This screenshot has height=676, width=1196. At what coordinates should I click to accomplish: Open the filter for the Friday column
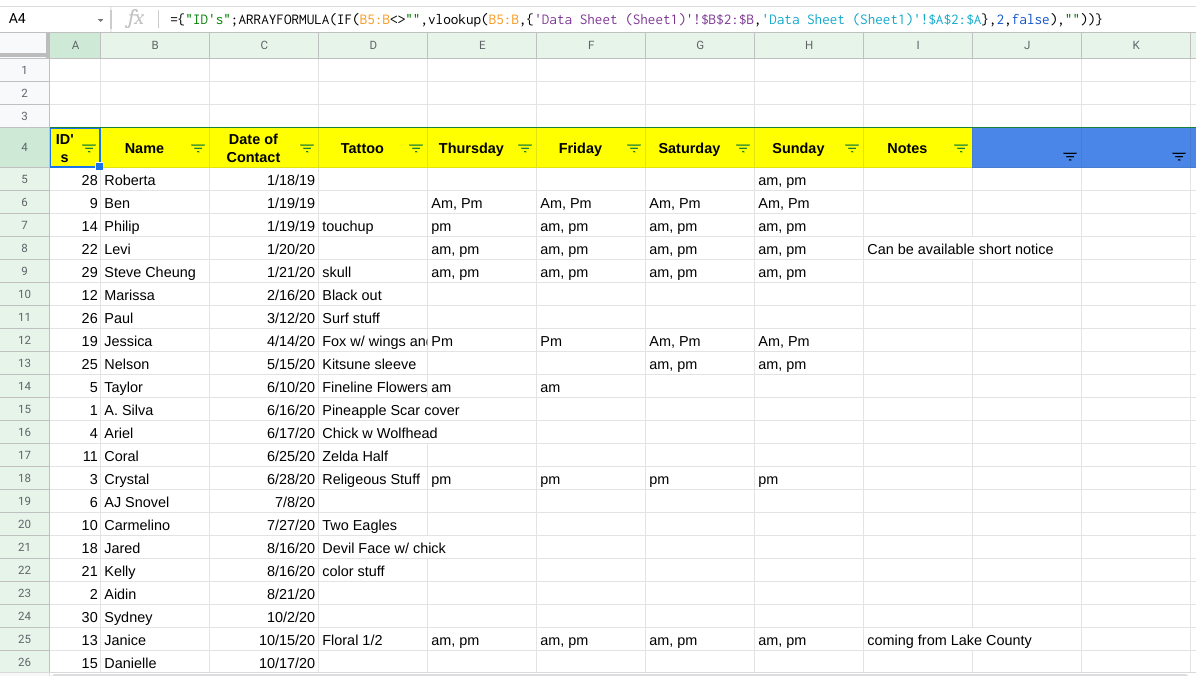coord(634,148)
